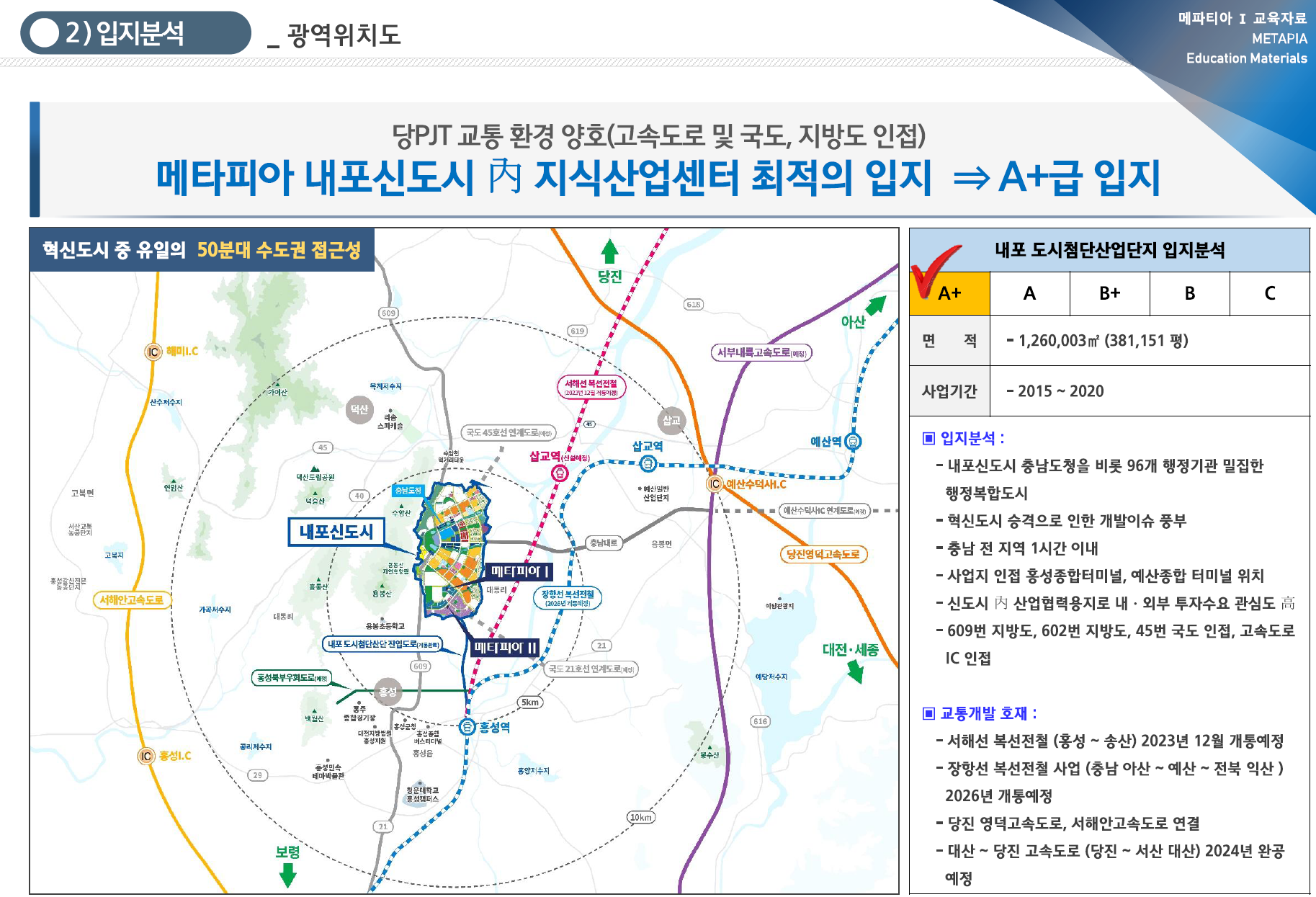The image size is (1316, 897).
Task: Select the B grade cell
Action: (x=1190, y=293)
